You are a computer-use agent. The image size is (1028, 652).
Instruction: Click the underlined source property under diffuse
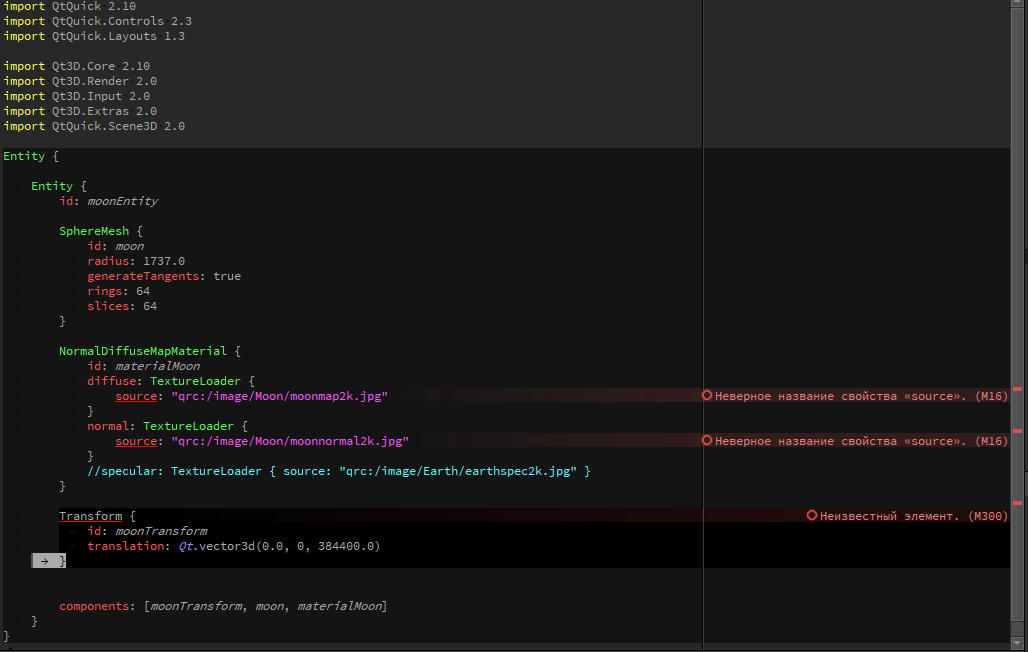point(136,396)
